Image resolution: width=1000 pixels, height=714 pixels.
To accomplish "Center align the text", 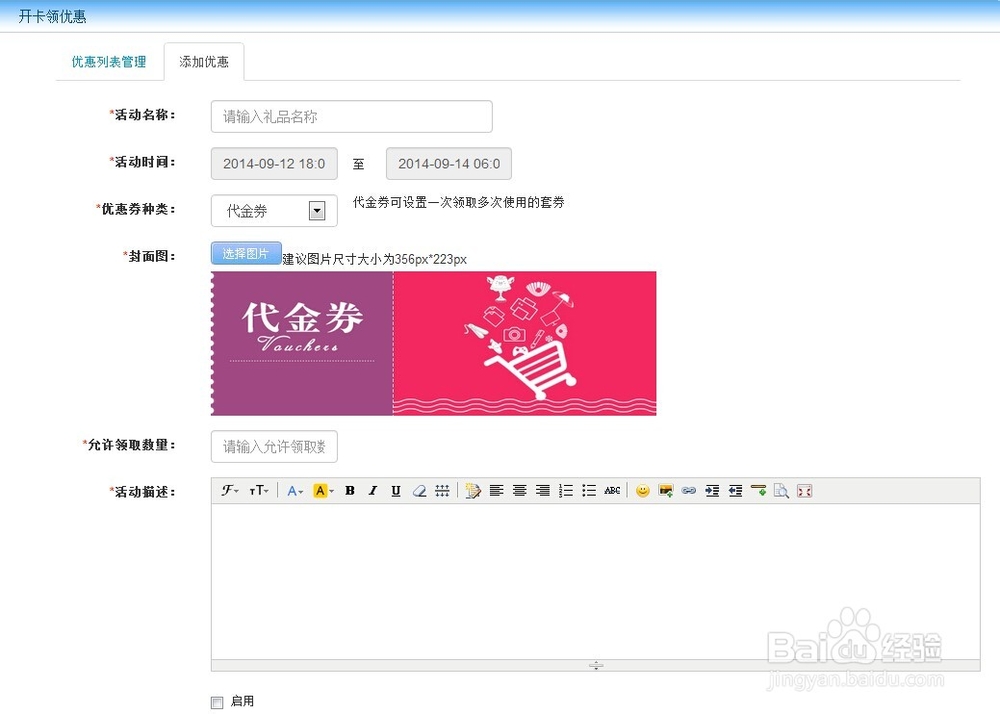I will point(520,491).
